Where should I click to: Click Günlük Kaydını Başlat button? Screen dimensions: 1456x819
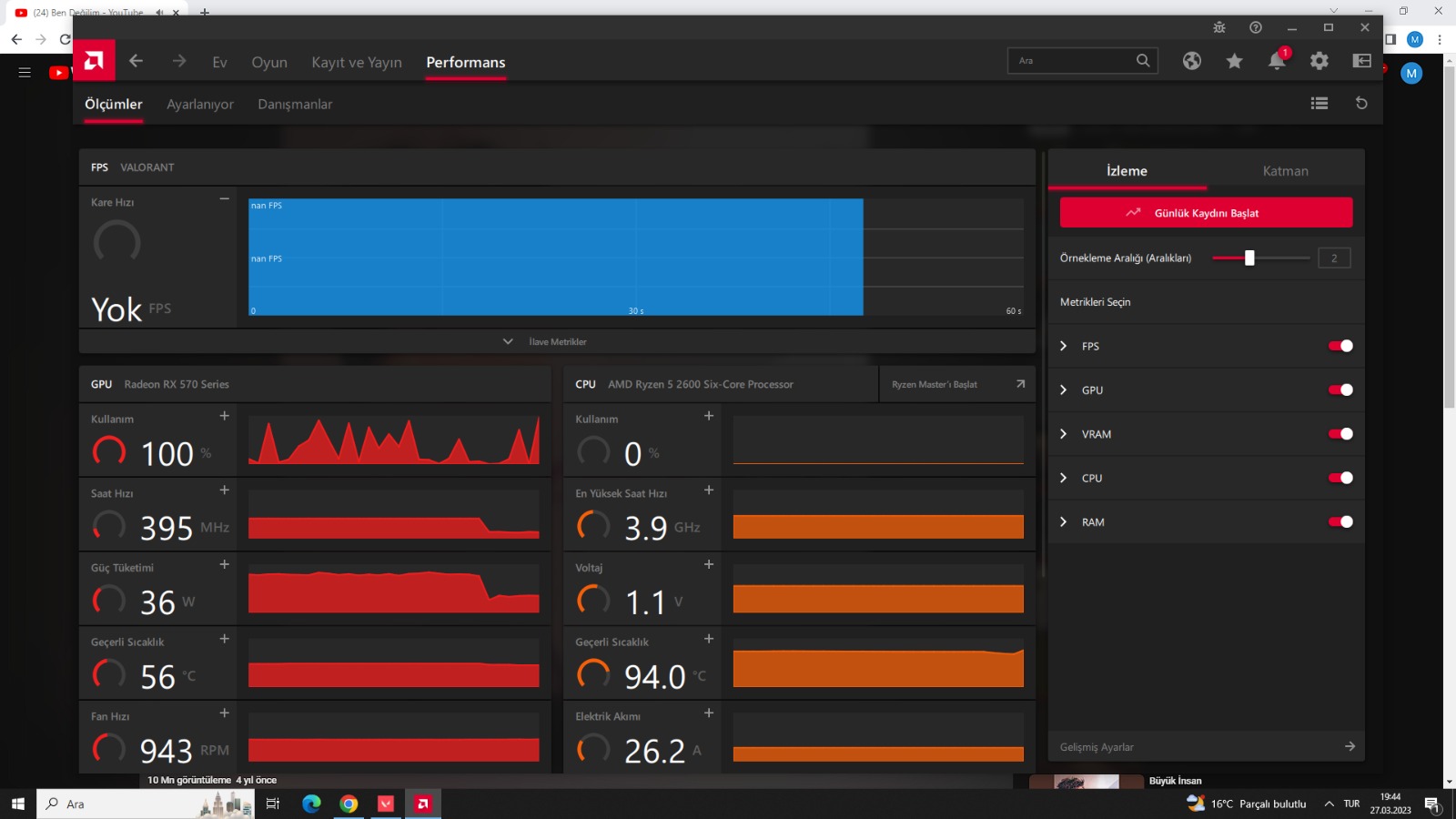click(1206, 213)
